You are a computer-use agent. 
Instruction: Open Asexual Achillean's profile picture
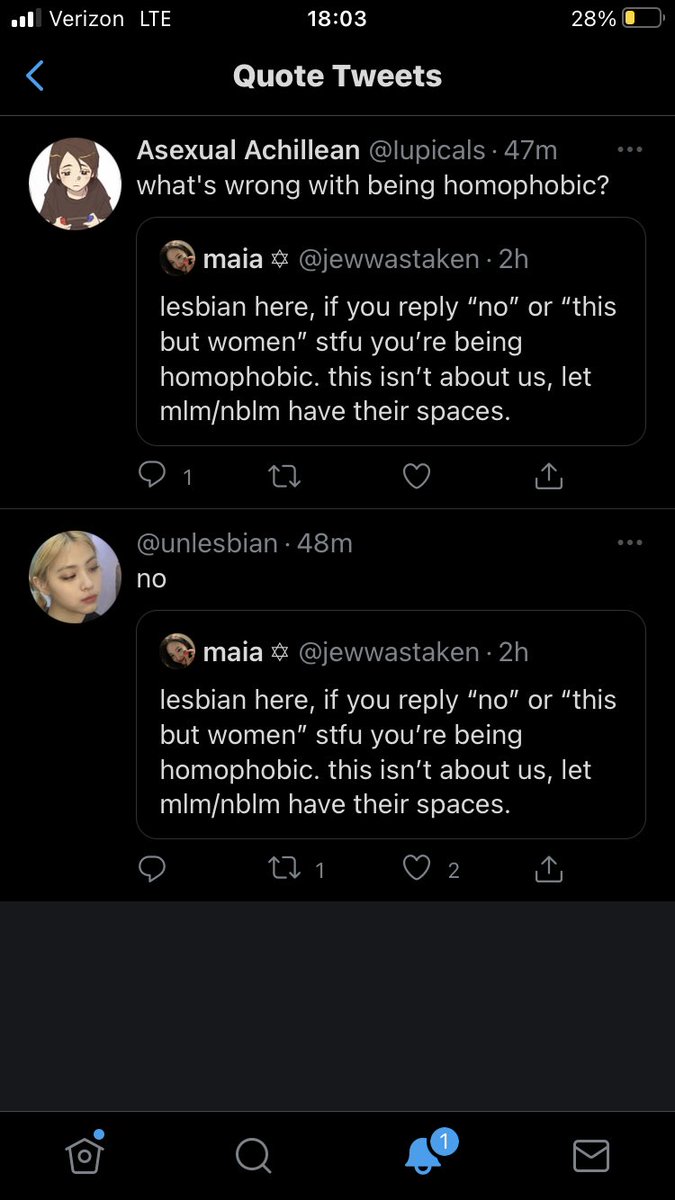pyautogui.click(x=75, y=184)
